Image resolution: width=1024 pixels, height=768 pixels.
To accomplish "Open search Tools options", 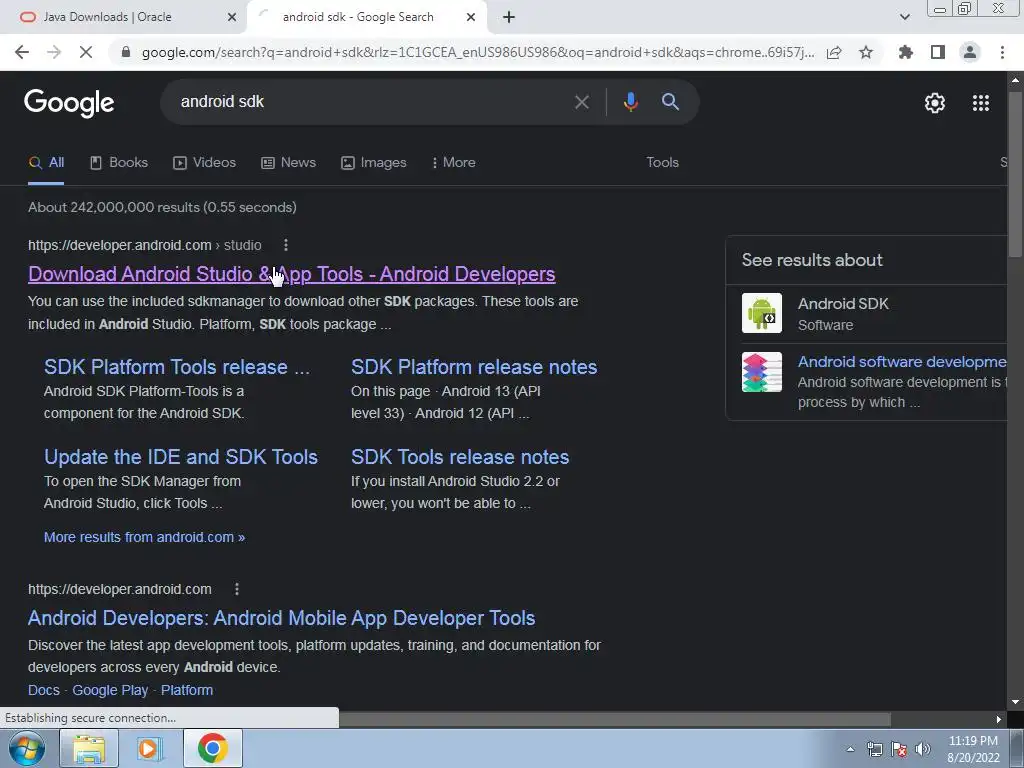I will tap(662, 163).
